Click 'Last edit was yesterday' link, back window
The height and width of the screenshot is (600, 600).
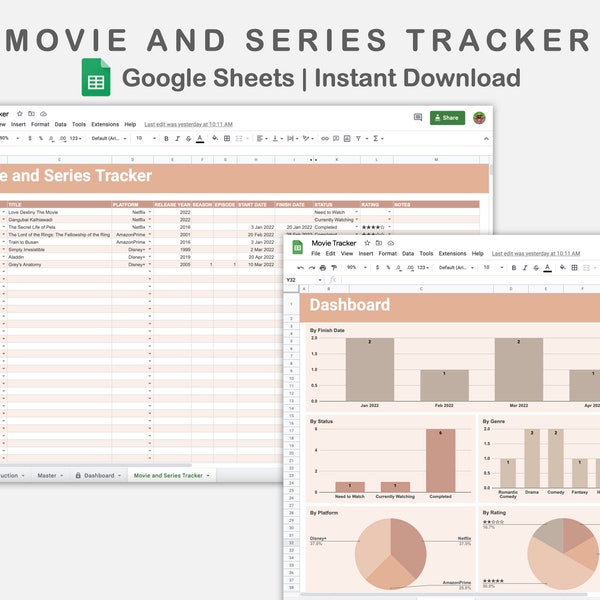click(x=189, y=124)
